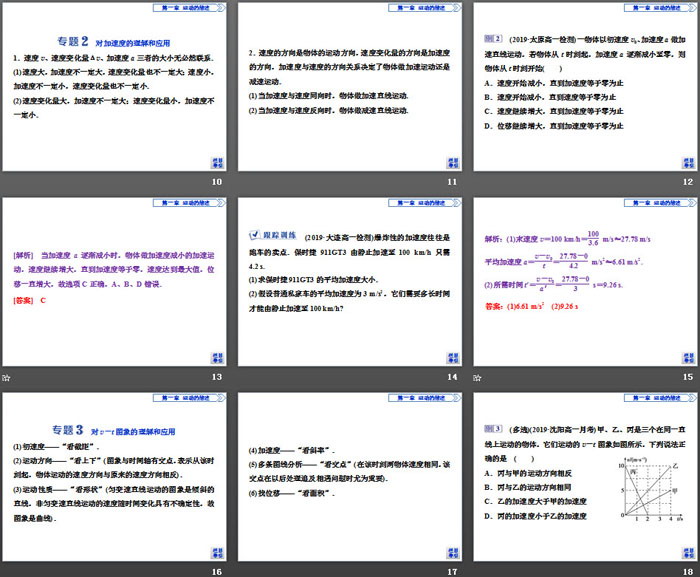700x577 pixels.
Task: Select slide 11 thumbnail
Action: click(349, 87)
